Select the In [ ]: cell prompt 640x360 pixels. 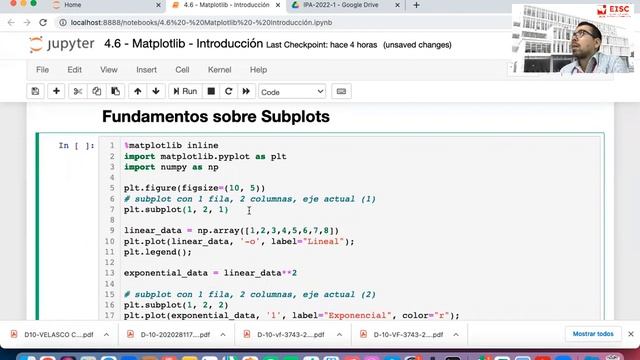click(x=76, y=146)
